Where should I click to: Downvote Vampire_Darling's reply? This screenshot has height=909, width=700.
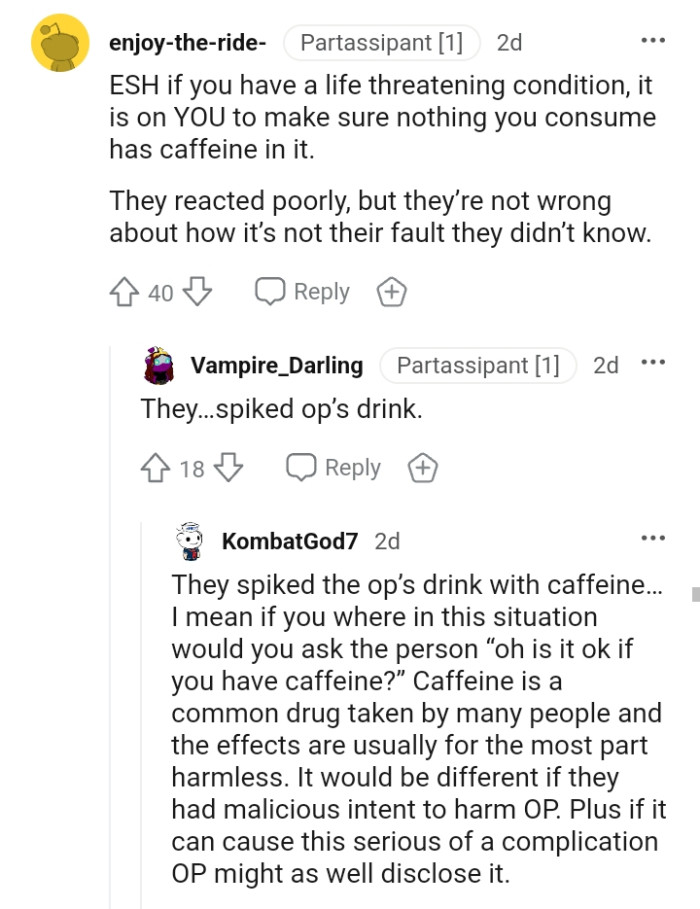point(227,467)
